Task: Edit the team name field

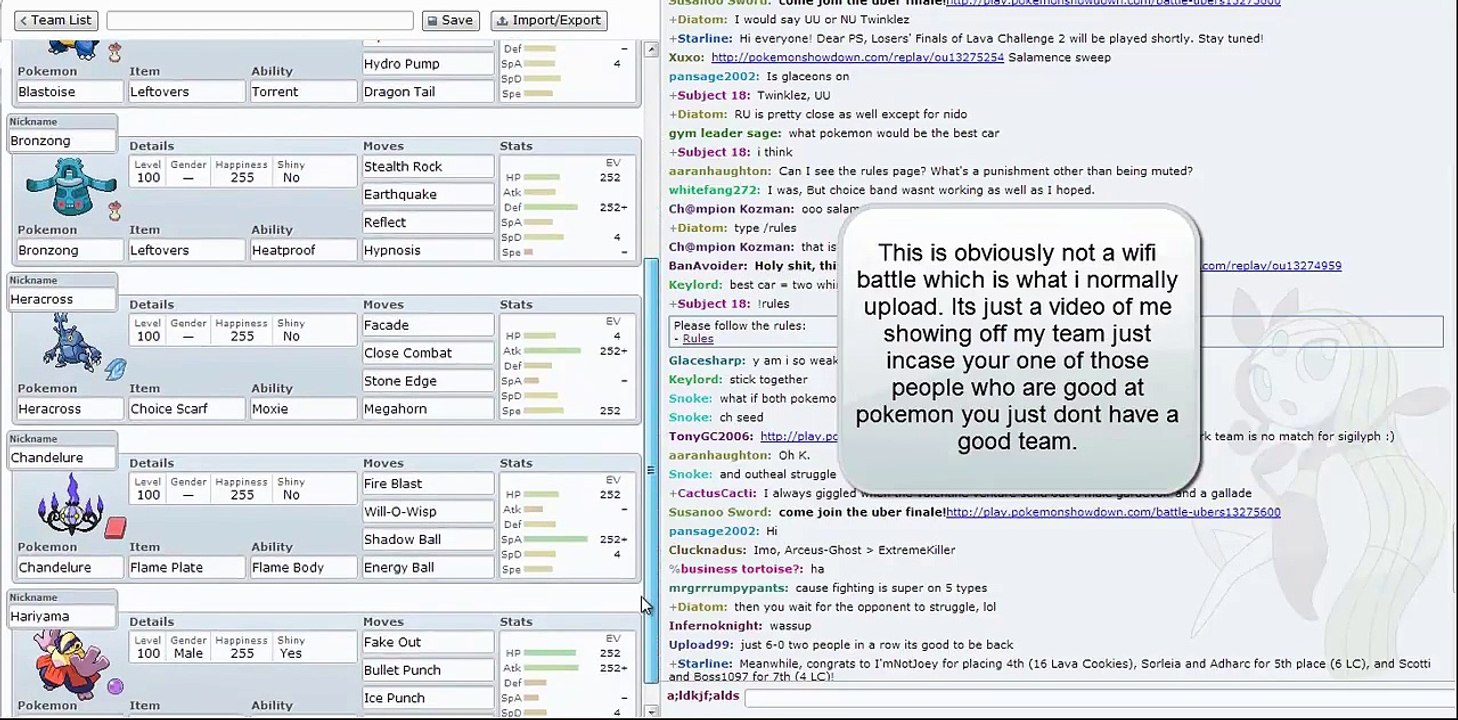Action: 260,20
